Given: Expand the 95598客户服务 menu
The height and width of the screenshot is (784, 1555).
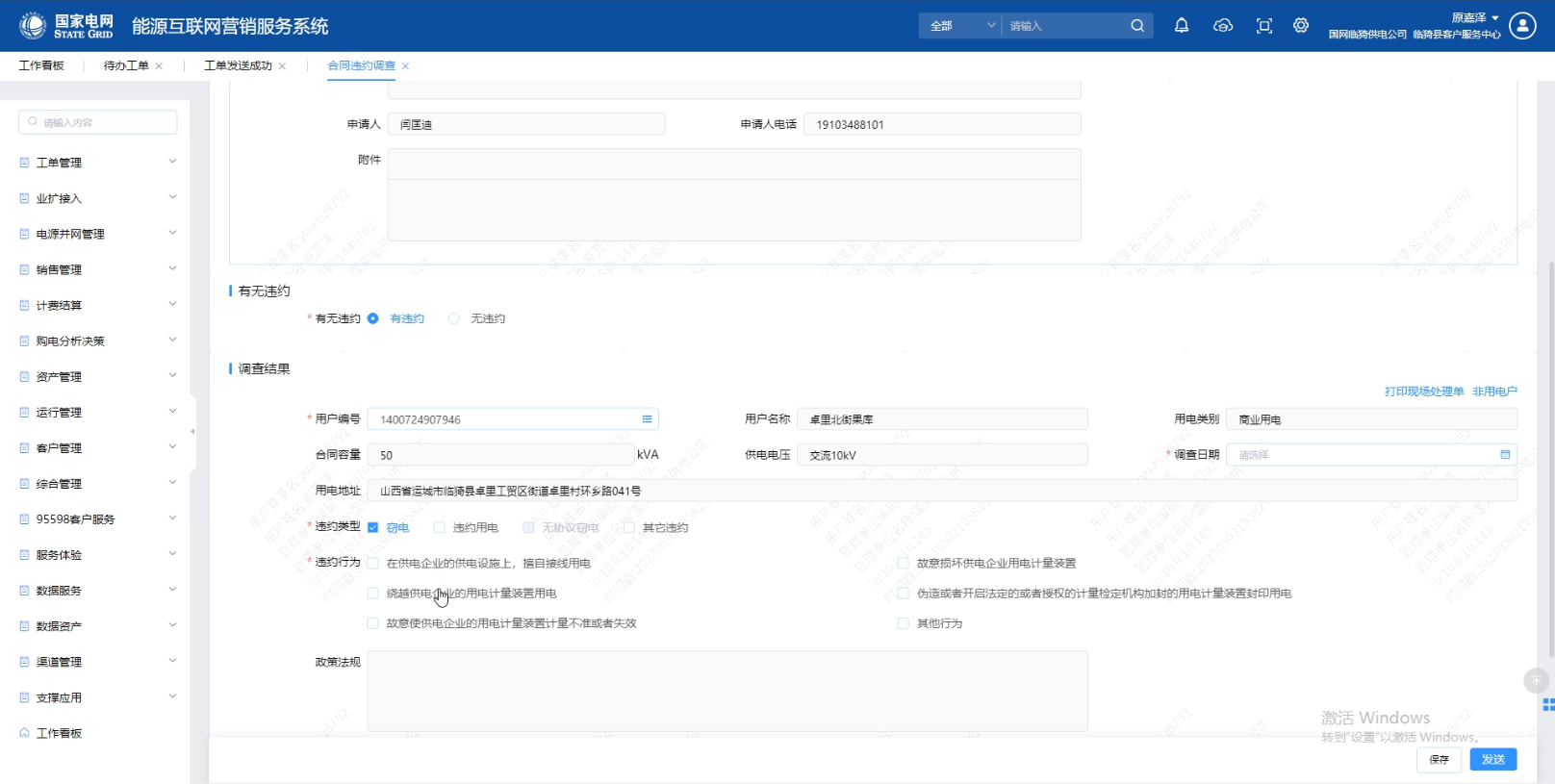Looking at the screenshot, I should (97, 519).
